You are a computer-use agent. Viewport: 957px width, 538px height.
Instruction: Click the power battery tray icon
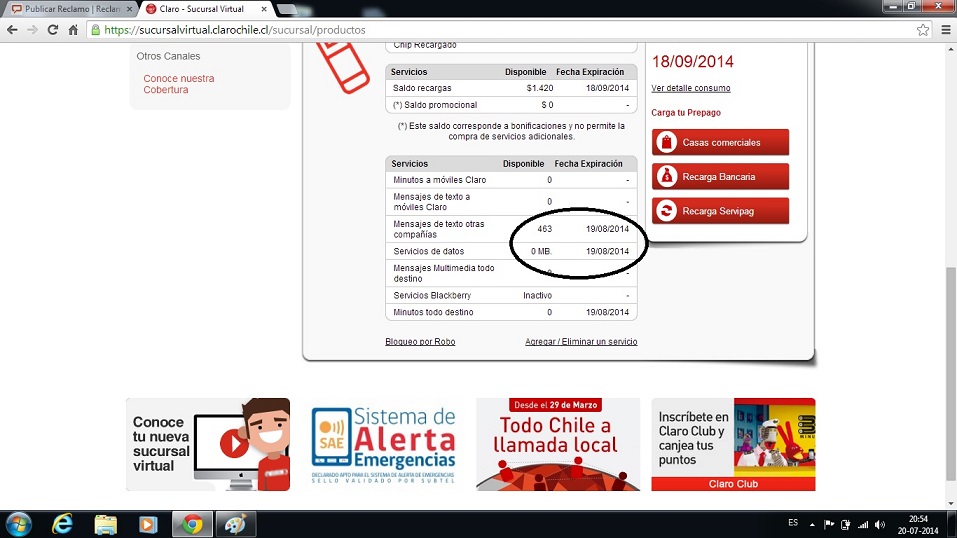coord(846,525)
